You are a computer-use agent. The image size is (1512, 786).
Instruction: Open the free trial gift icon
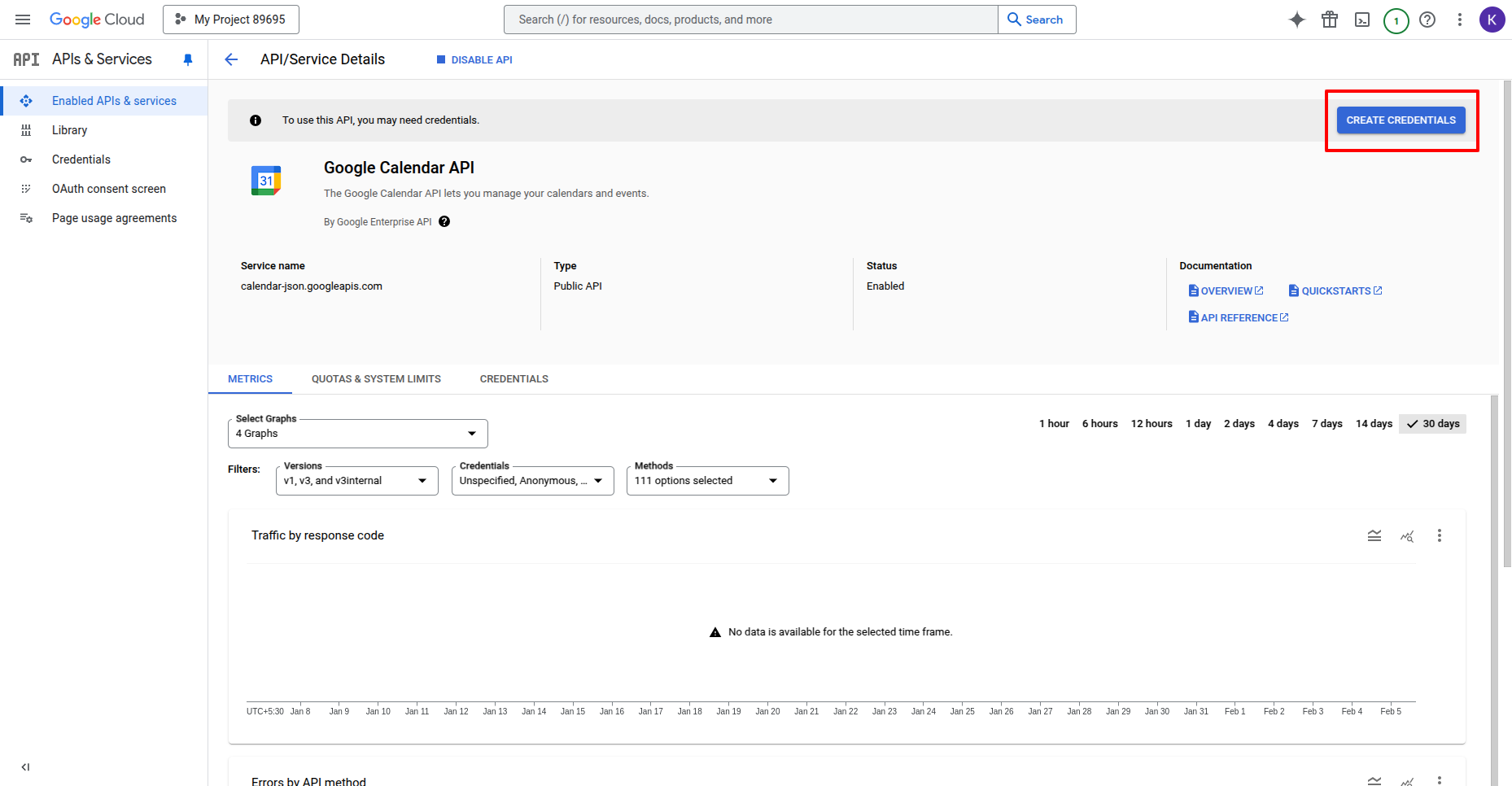[x=1330, y=20]
